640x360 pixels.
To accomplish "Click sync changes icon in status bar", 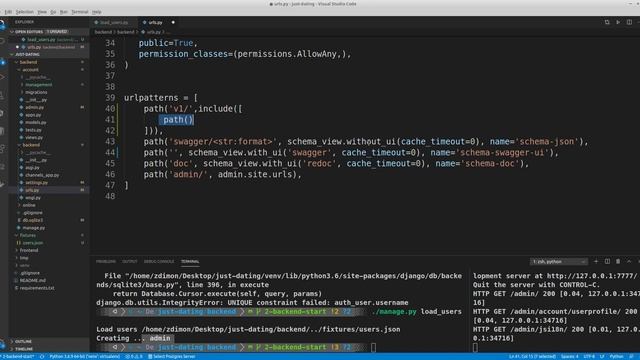I will tap(42, 356).
